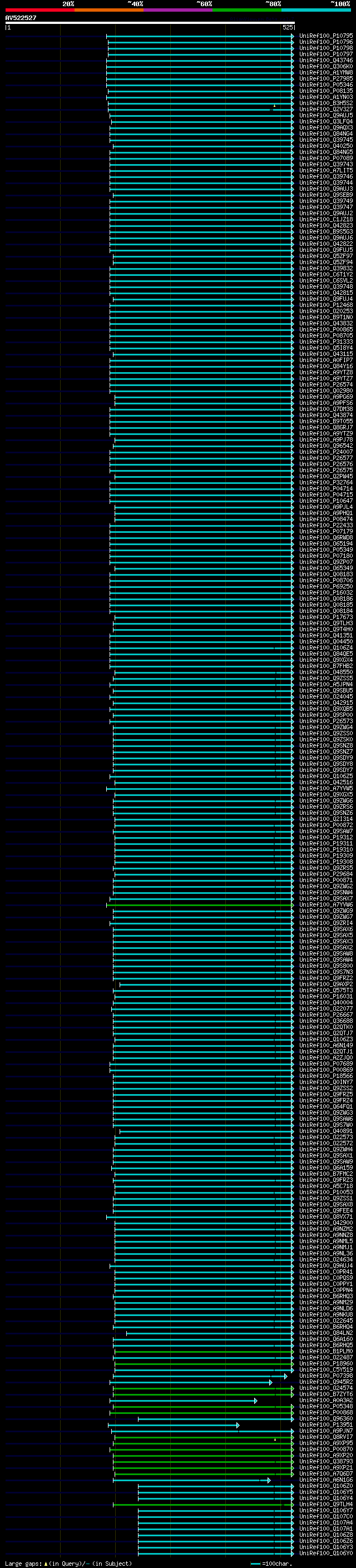The width and height of the screenshot is (356, 1568).
Task: Click the green ~80% identity legend segment
Action: 247,10
